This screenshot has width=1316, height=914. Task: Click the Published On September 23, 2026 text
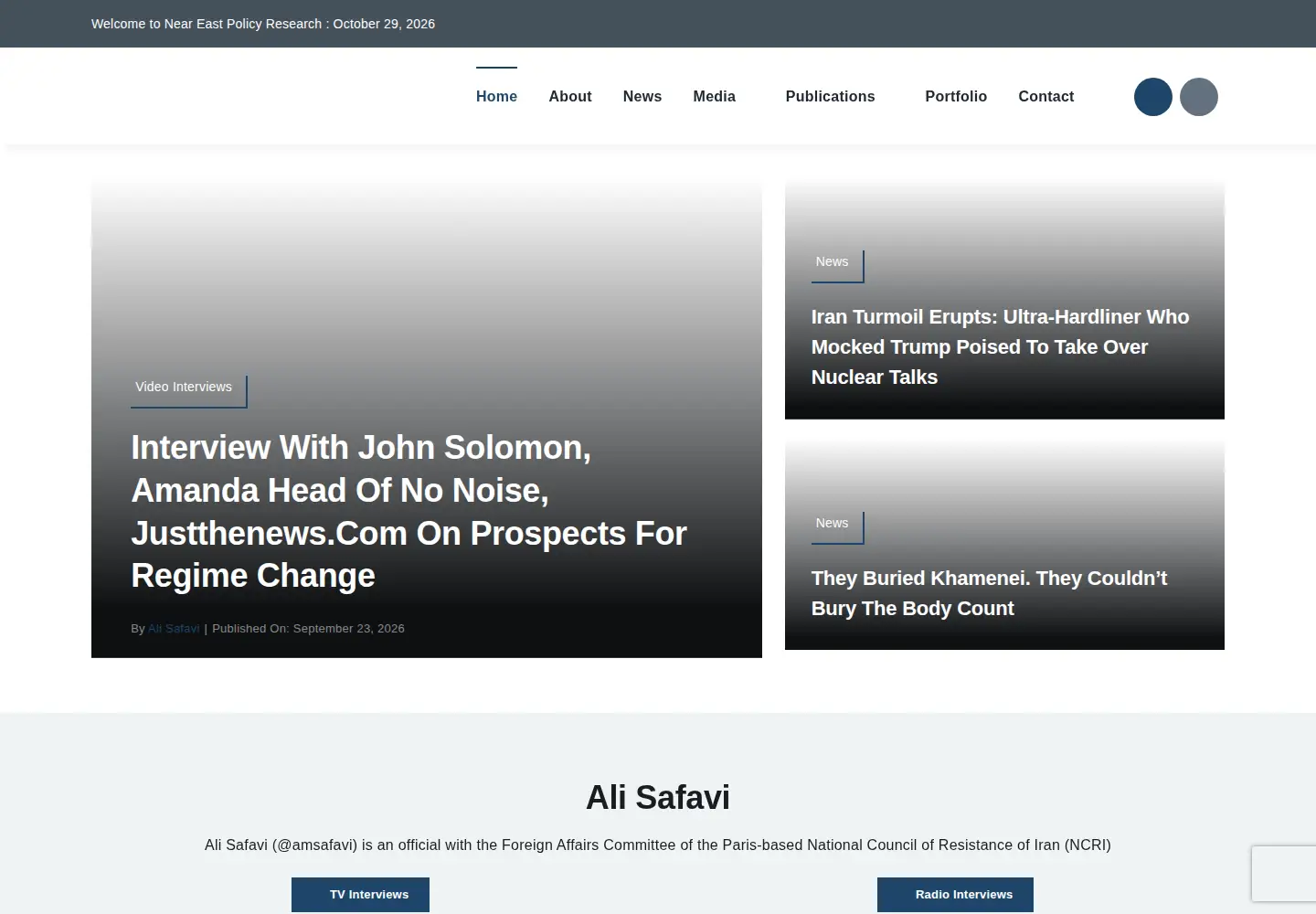coord(308,629)
